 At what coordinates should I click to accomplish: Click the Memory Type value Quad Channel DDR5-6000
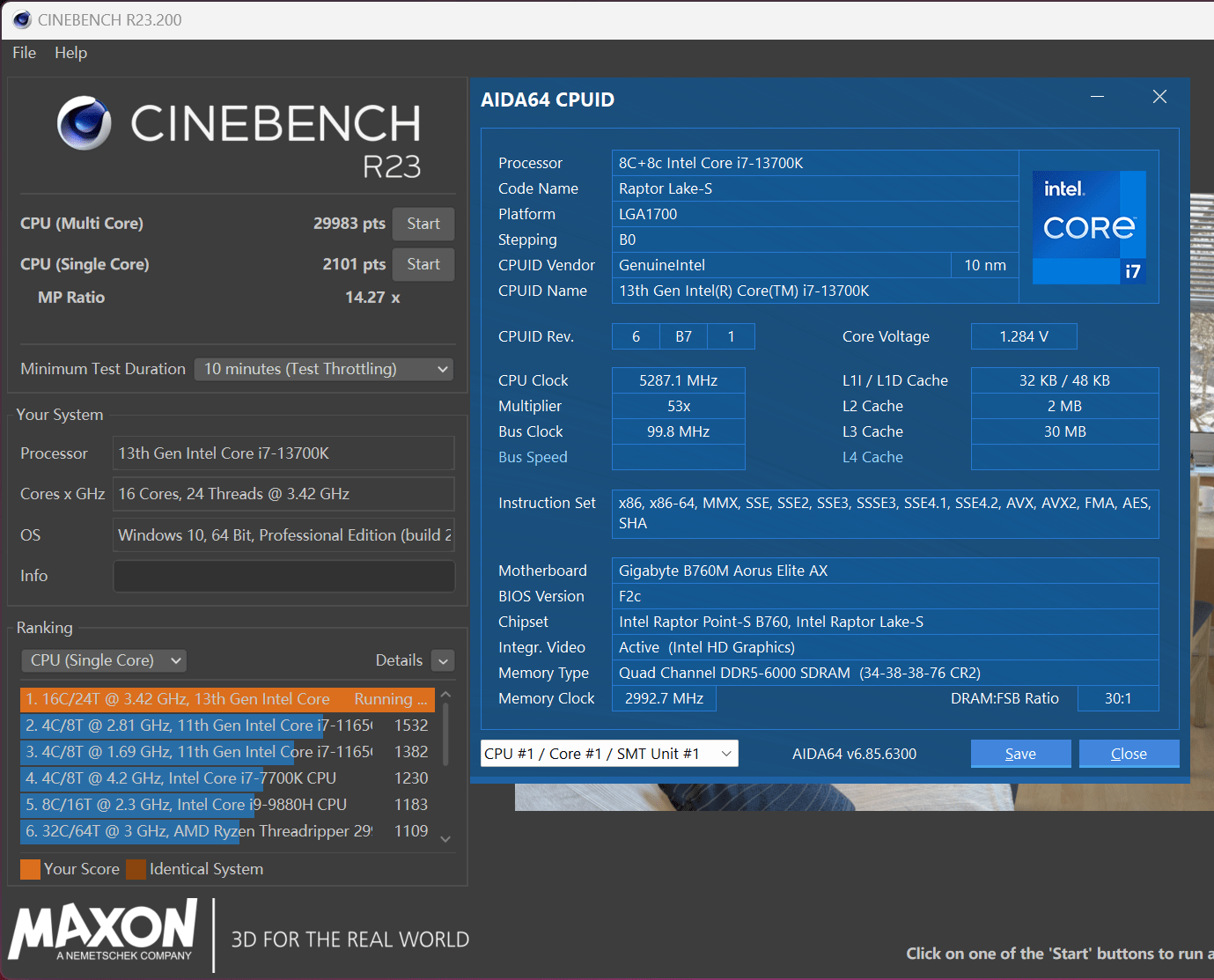(886, 673)
